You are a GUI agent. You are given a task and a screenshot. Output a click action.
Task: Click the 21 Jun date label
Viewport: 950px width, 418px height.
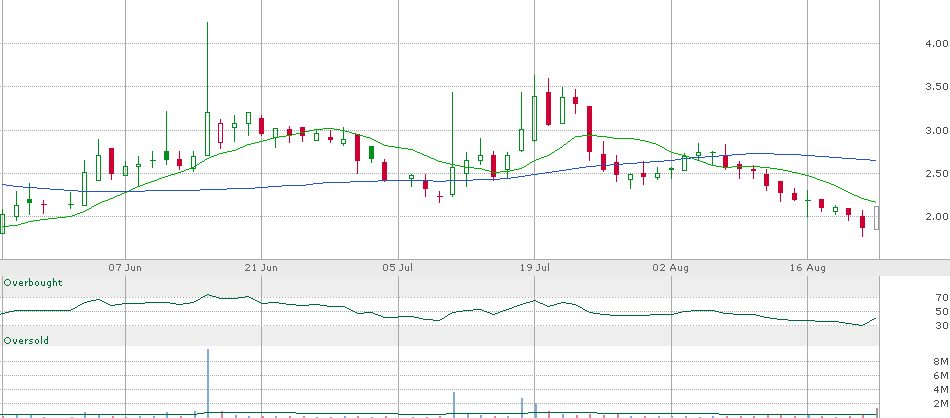click(261, 268)
